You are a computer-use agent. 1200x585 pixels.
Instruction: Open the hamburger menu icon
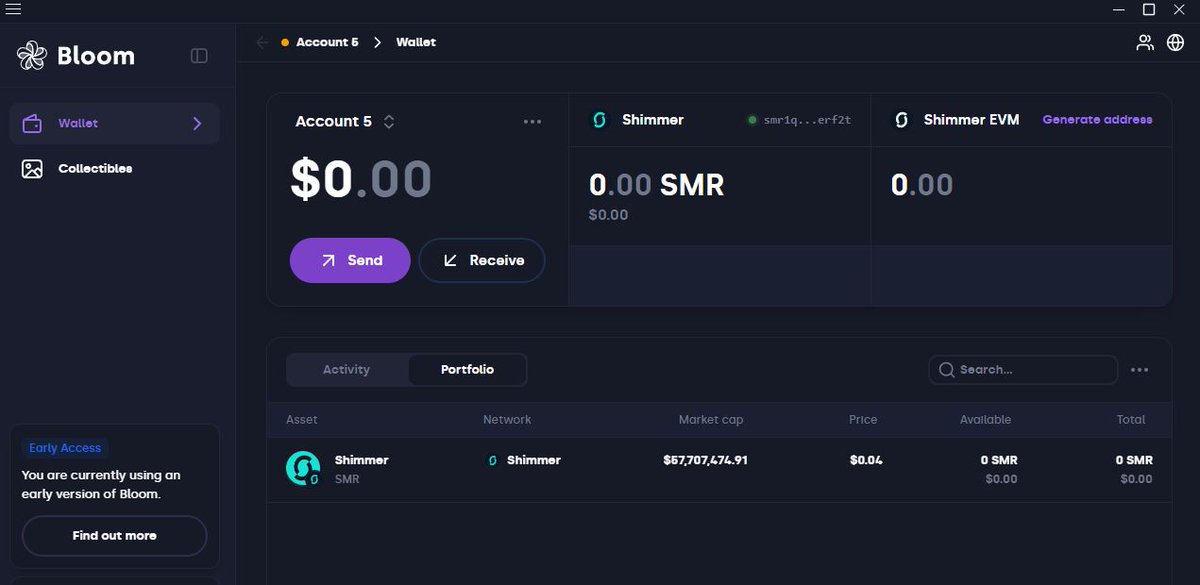coord(13,9)
